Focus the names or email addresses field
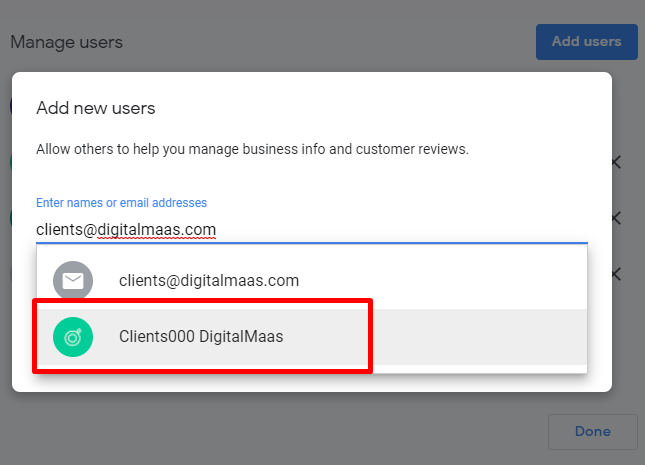The width and height of the screenshot is (645, 465). click(x=311, y=230)
